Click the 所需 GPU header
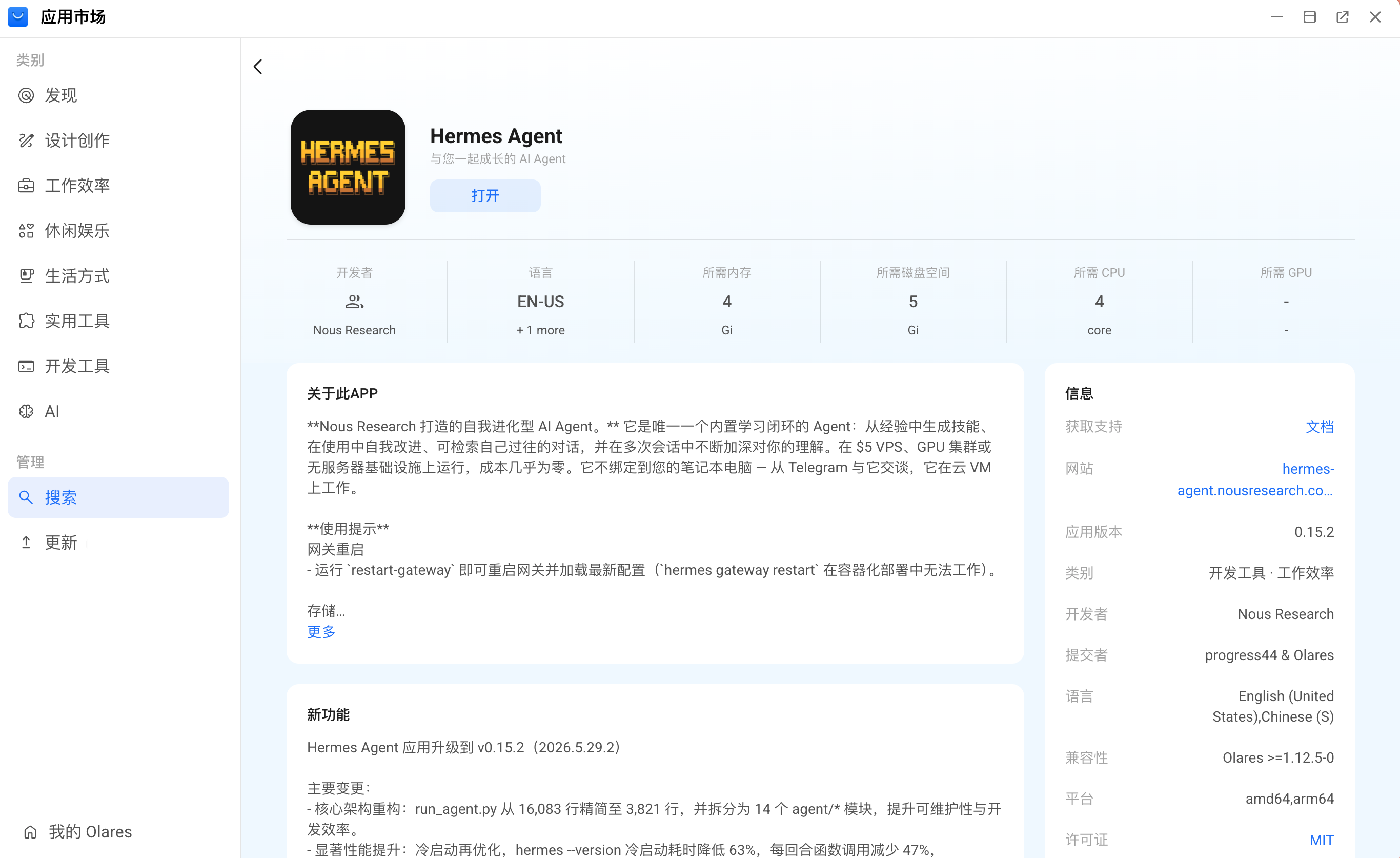The width and height of the screenshot is (1400, 858). pos(1286,272)
